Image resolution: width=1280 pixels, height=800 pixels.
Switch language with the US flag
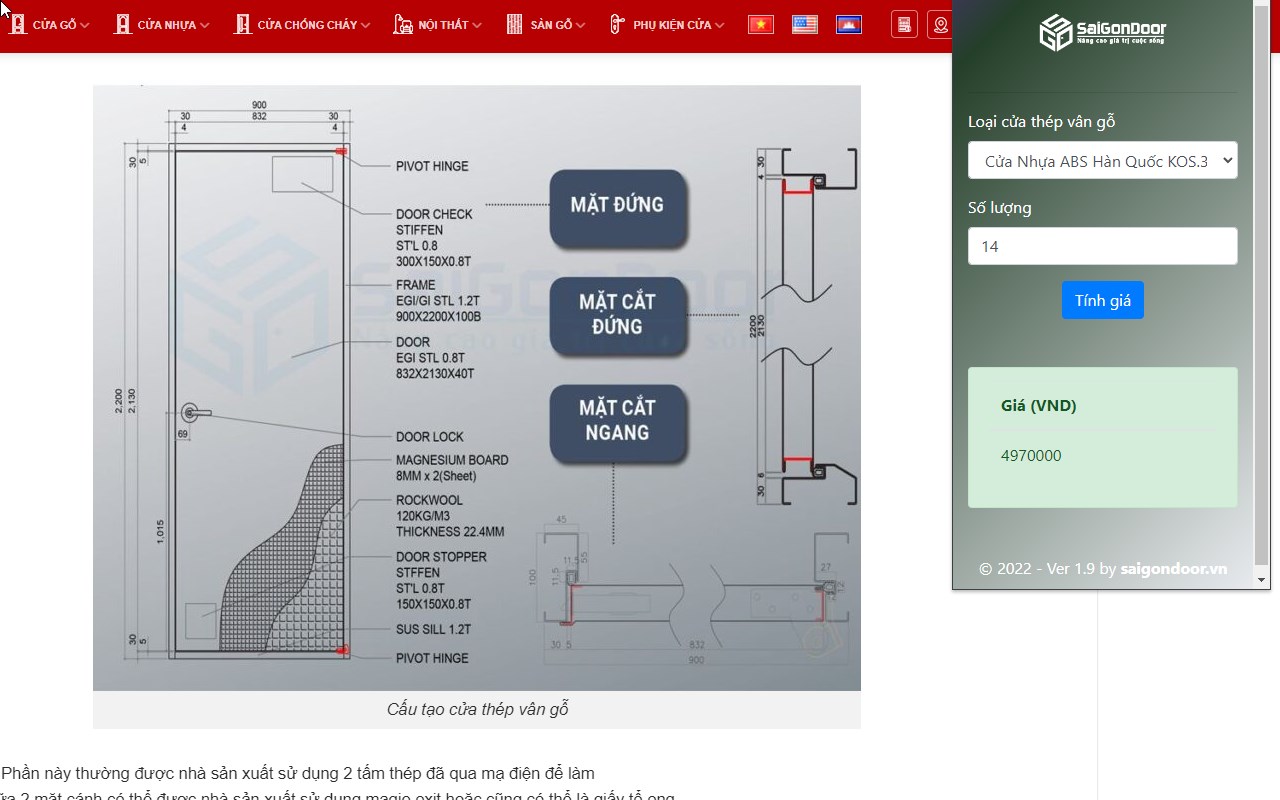coord(805,25)
